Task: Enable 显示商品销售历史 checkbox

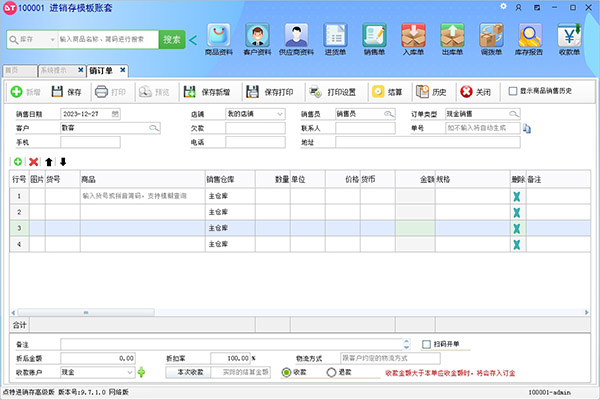Action: [513, 91]
